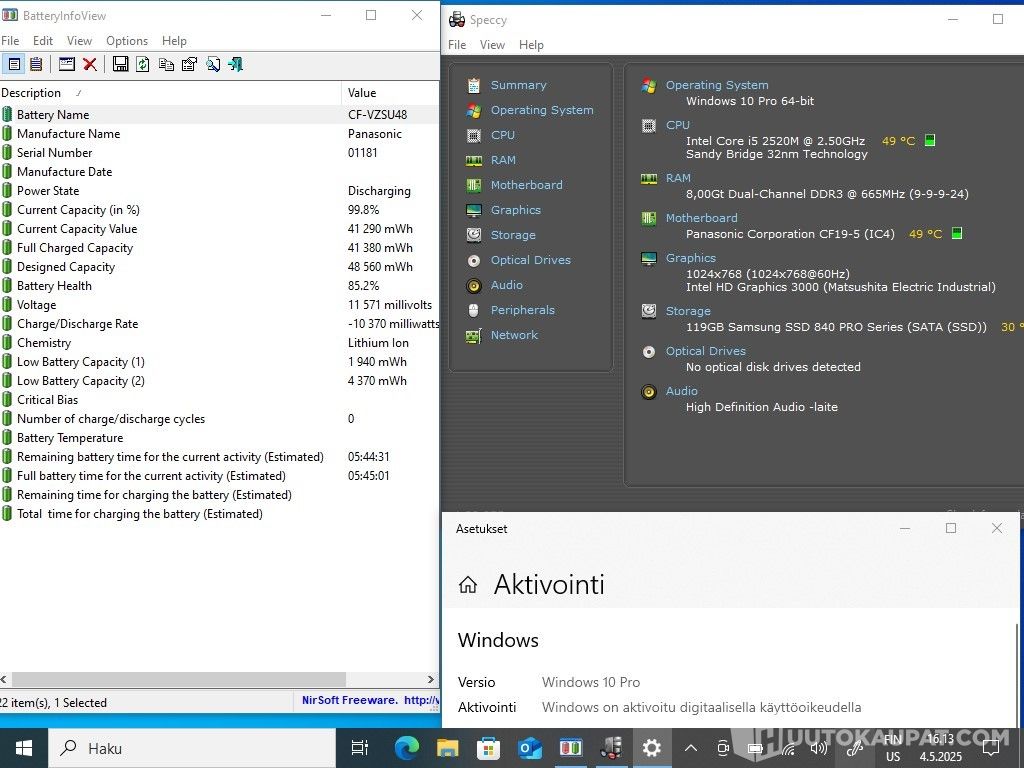Click the Description column header to sort
The width and height of the screenshot is (1024, 768).
tap(170, 93)
